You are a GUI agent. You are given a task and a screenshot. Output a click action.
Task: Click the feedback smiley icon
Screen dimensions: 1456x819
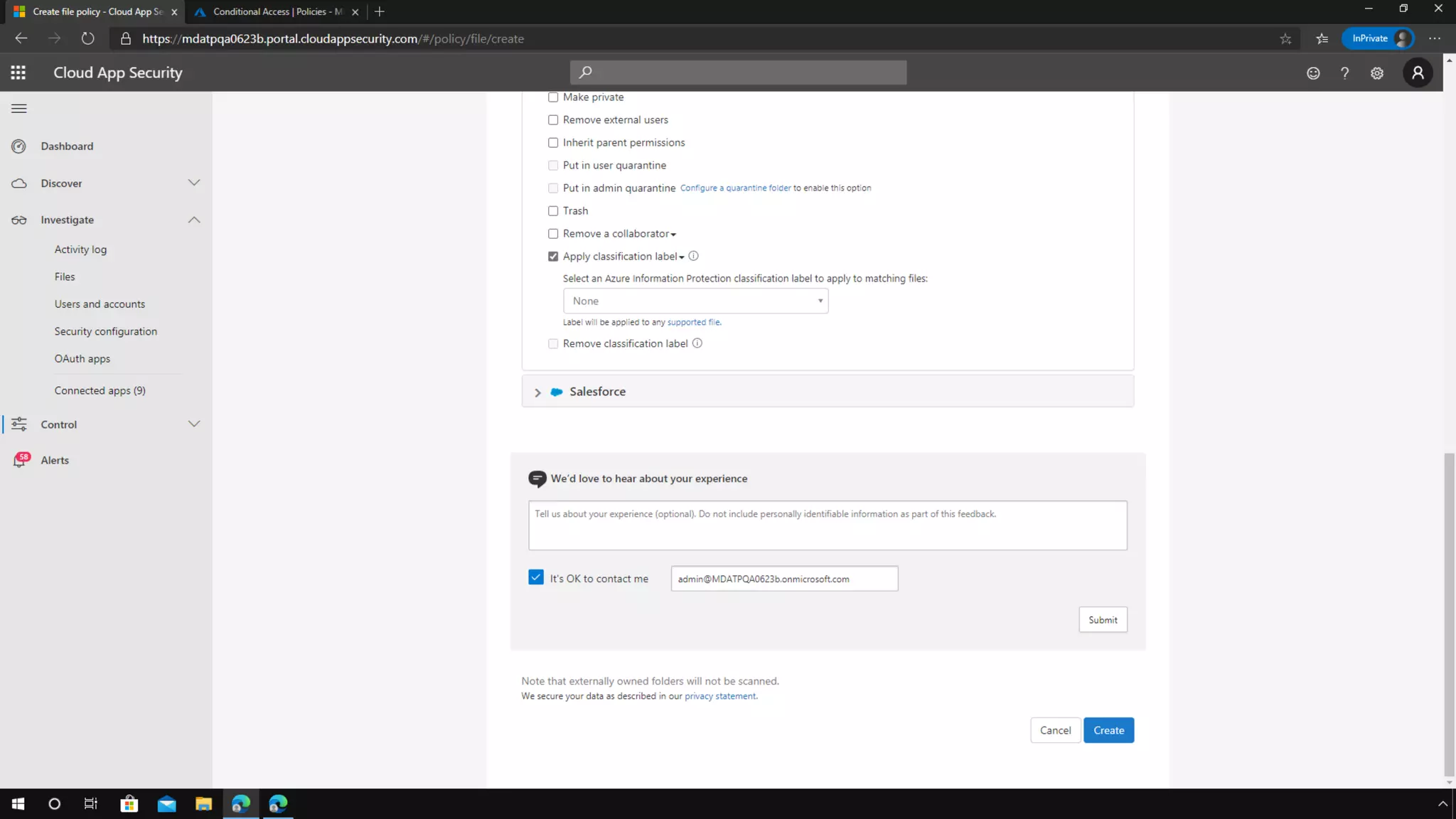click(1313, 73)
